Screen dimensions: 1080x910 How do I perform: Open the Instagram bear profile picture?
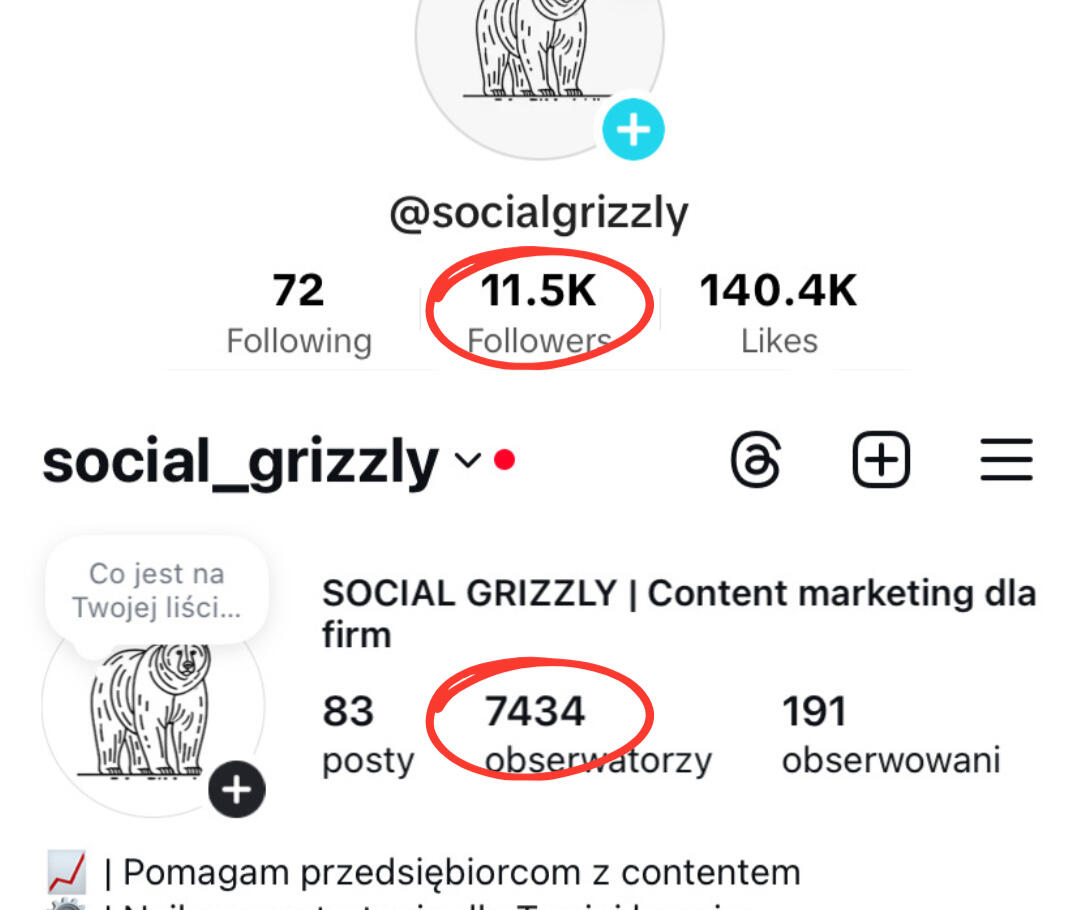tap(150, 710)
